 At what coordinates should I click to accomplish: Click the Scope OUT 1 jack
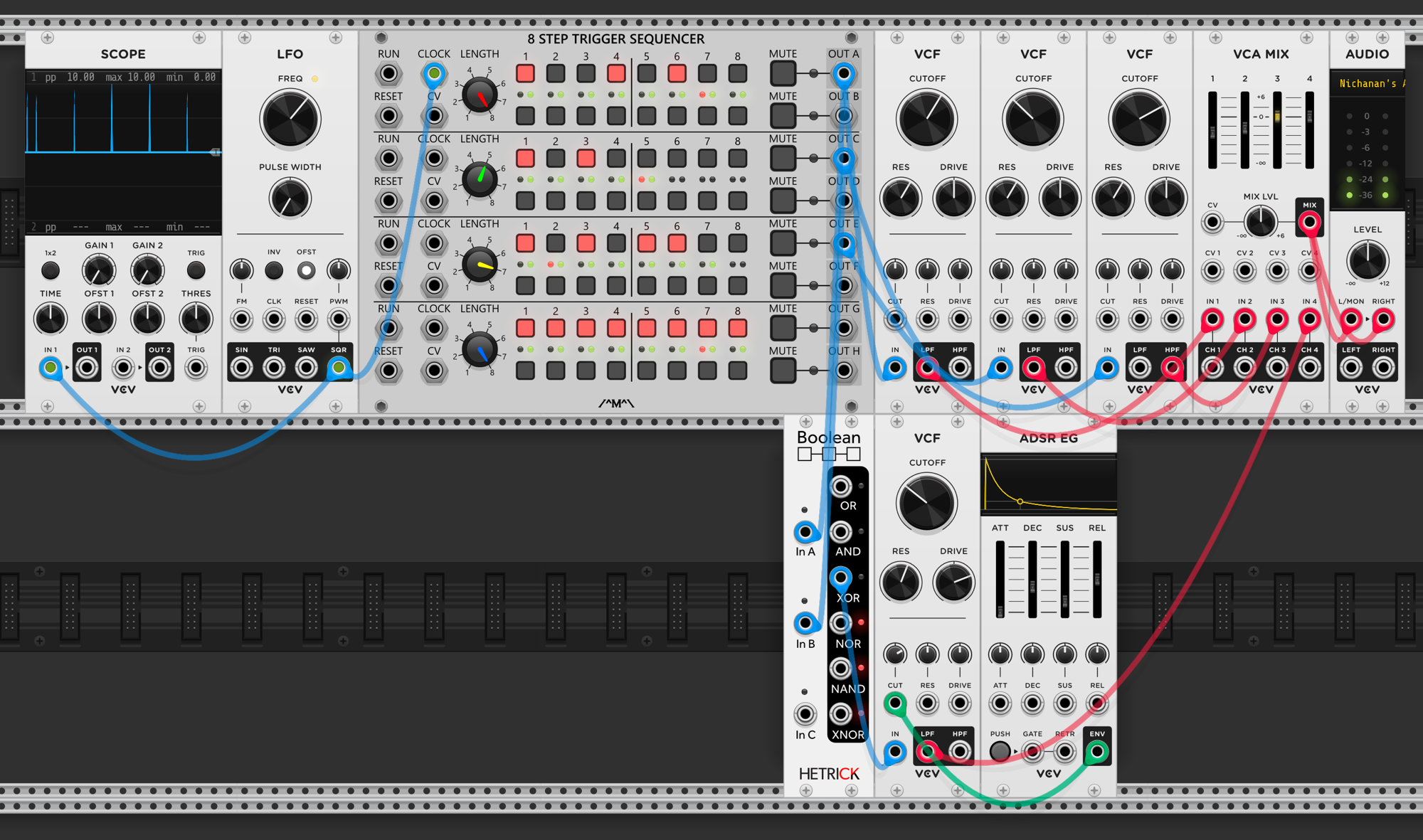pyautogui.click(x=88, y=368)
